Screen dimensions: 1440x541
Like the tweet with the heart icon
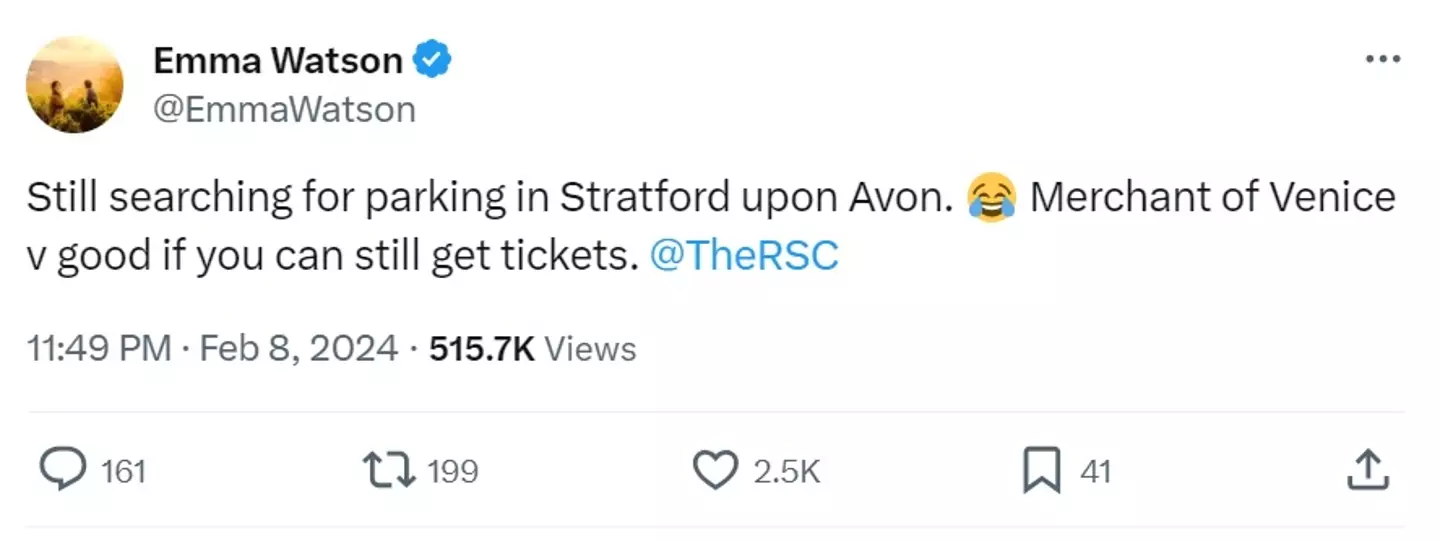(715, 471)
